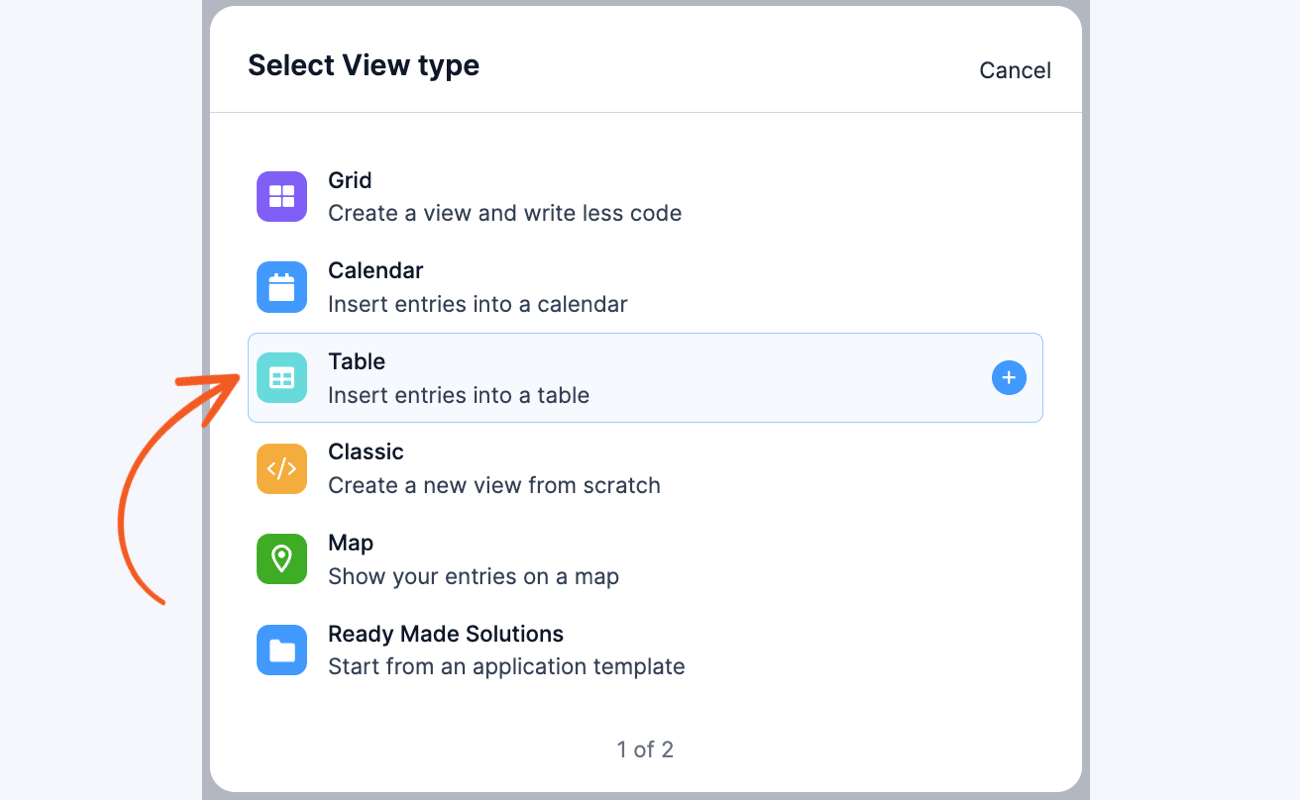Select the Table view icon
Viewport: 1300px width, 800px height.
point(281,377)
